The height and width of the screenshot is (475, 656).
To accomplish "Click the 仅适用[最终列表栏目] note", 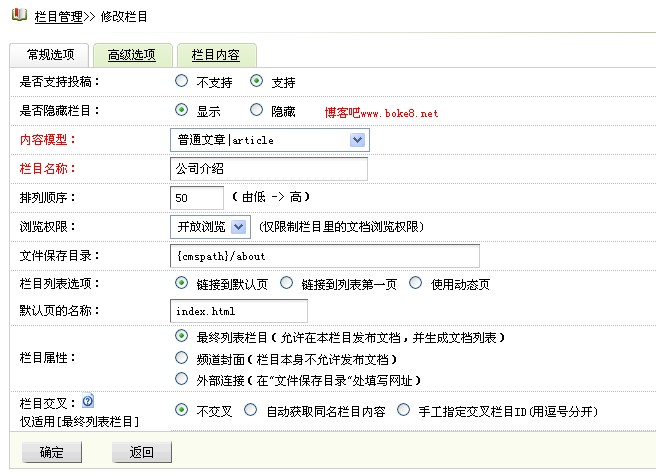I will (79, 421).
